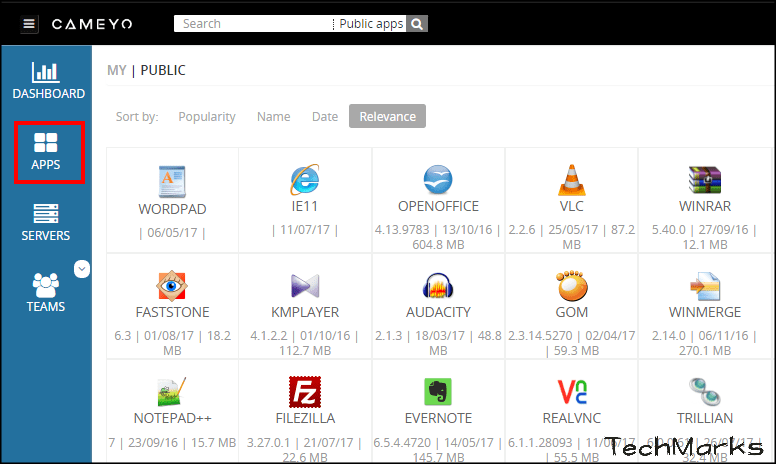Sort apps by Date
This screenshot has height=464, width=776.
[325, 116]
